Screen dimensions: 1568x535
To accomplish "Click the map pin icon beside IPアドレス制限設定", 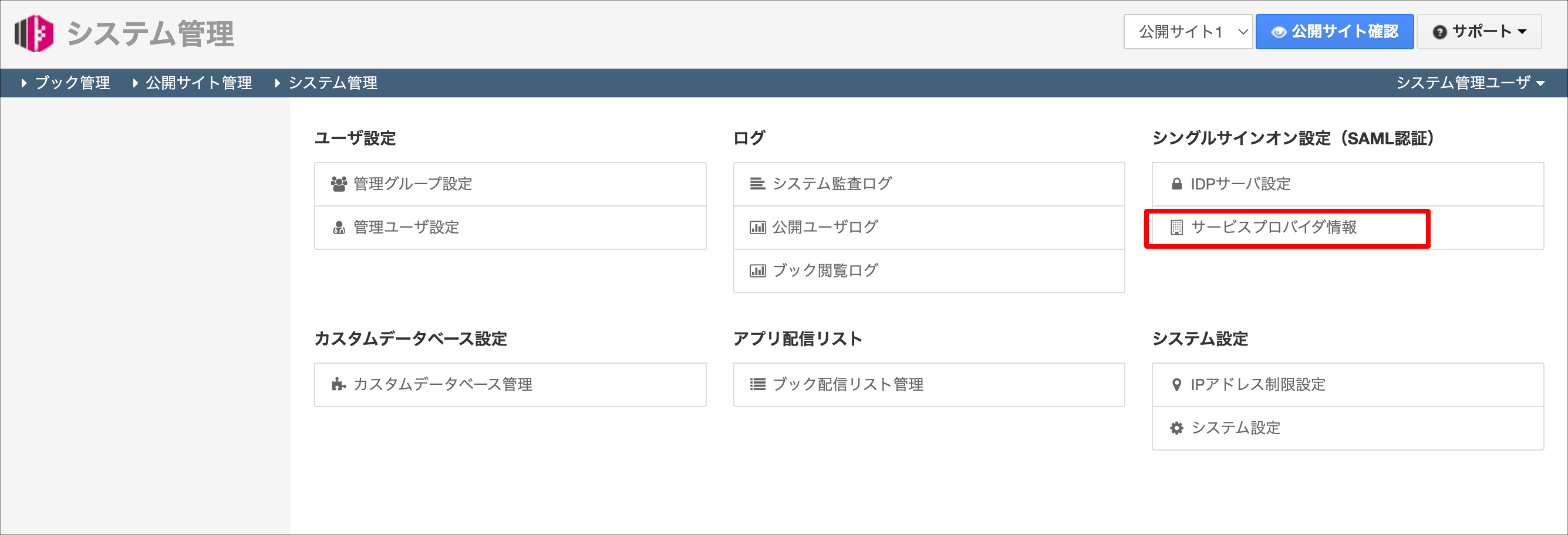I will 1176,384.
